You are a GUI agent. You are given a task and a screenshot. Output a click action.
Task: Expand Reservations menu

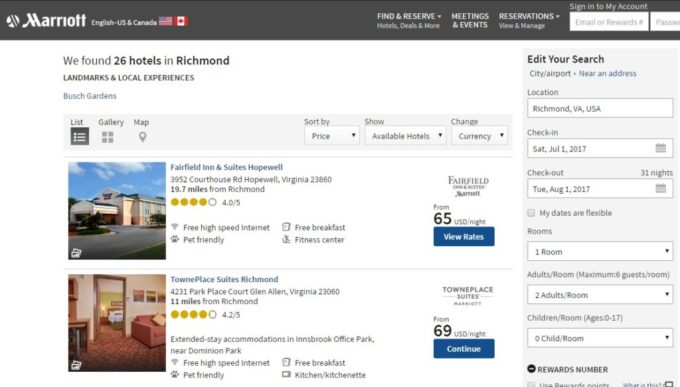click(x=529, y=20)
